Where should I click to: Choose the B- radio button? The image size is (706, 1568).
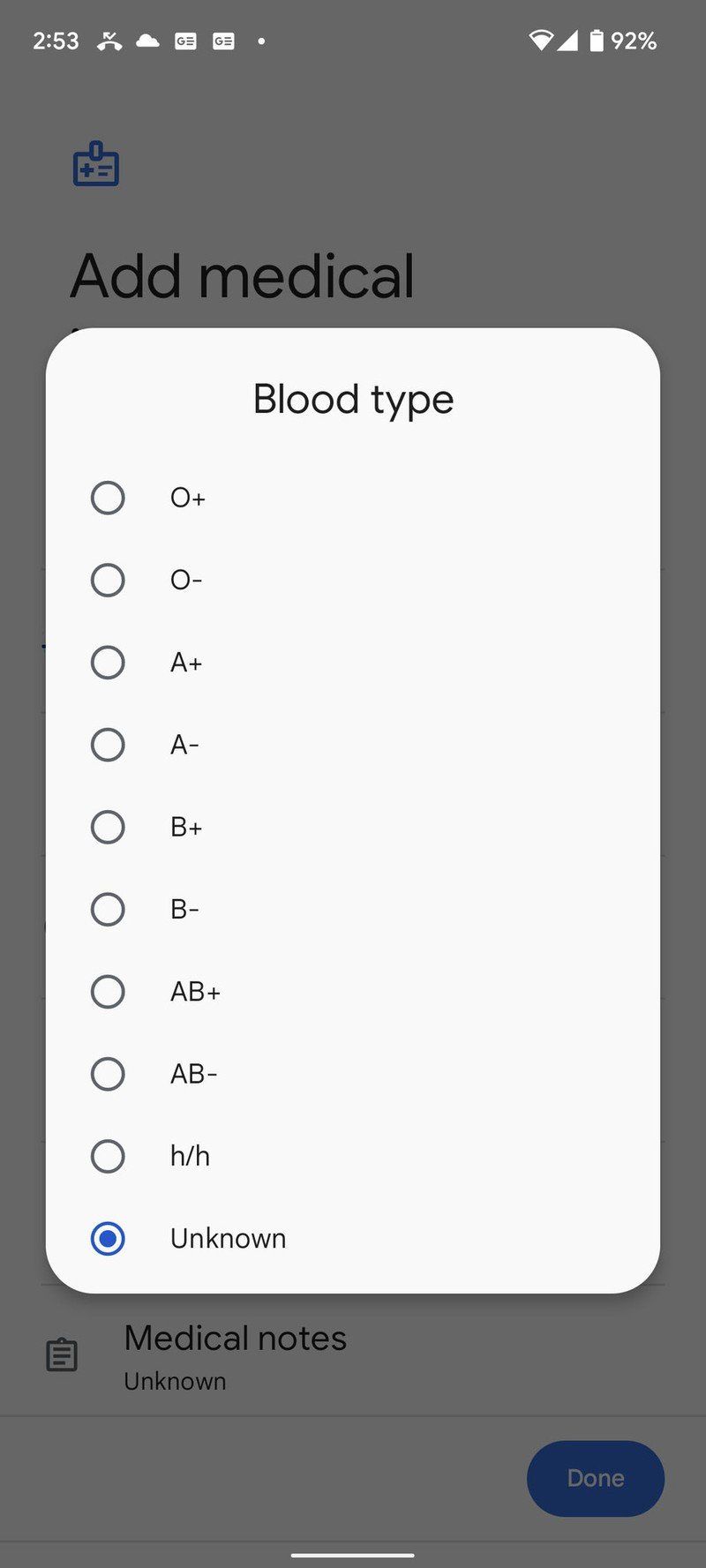pos(108,910)
